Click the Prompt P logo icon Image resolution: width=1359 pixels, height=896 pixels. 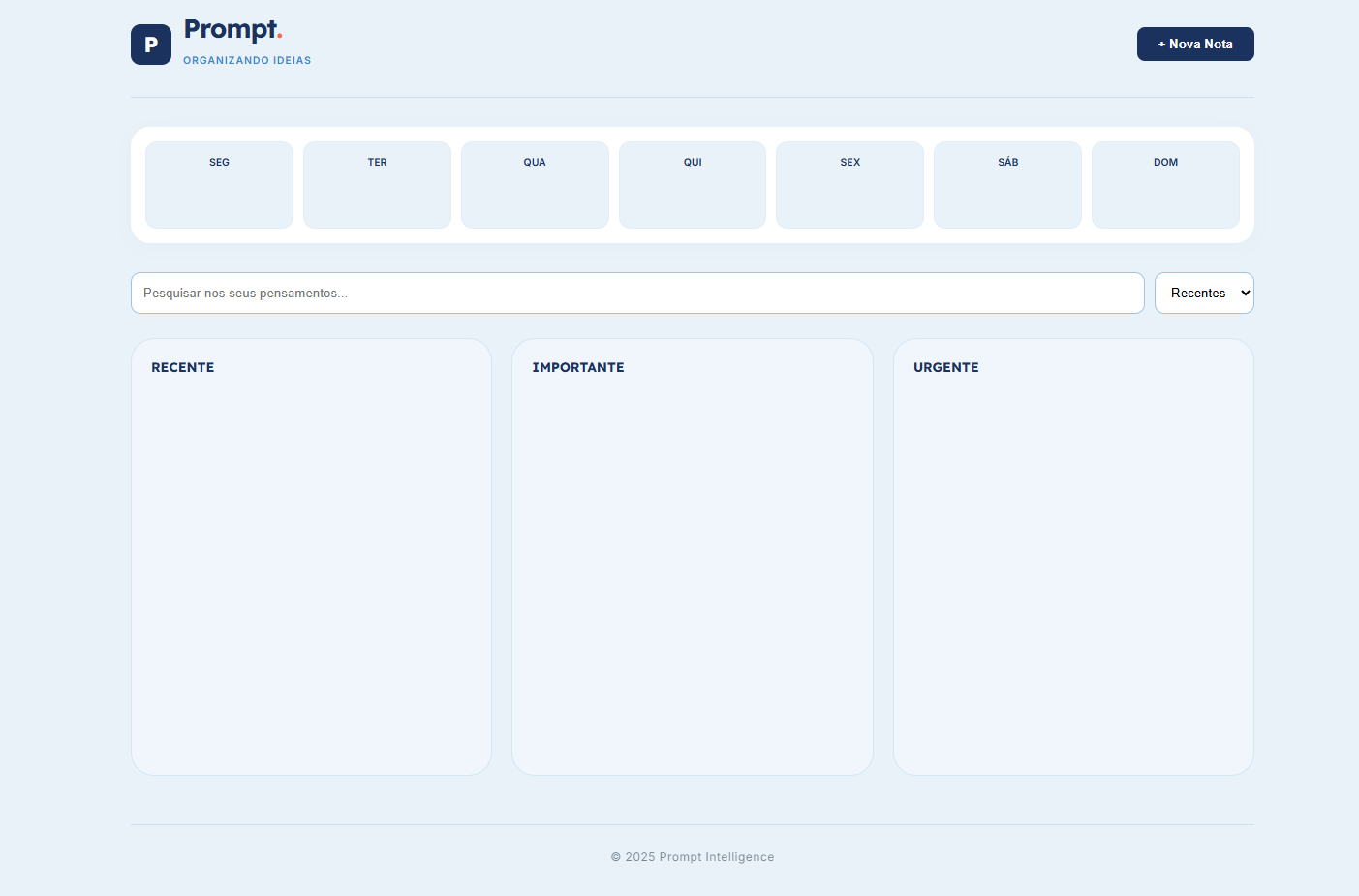coord(151,45)
